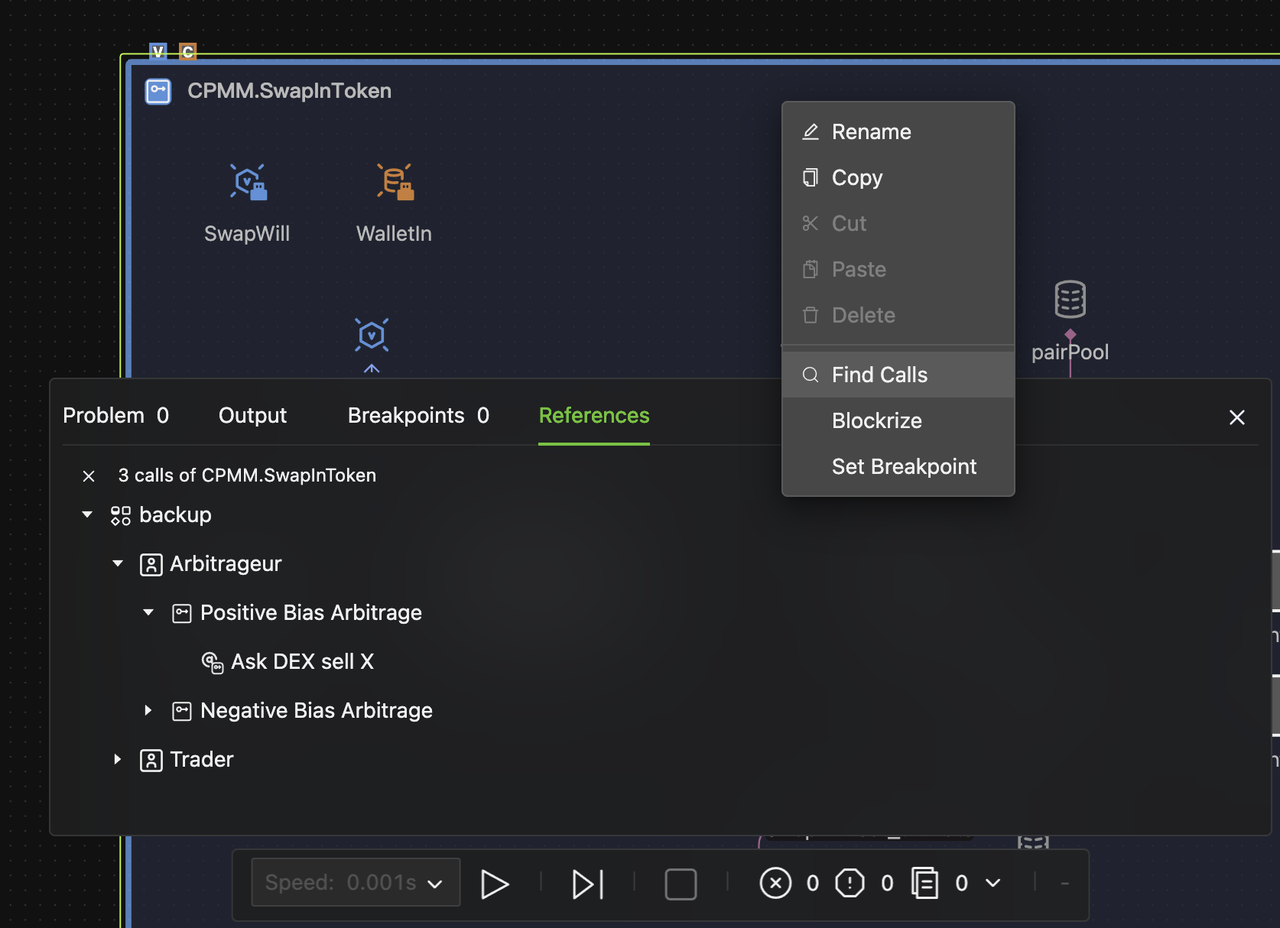Screen dimensions: 1280x928
Task: Open the Speed dropdown
Action: [355, 883]
